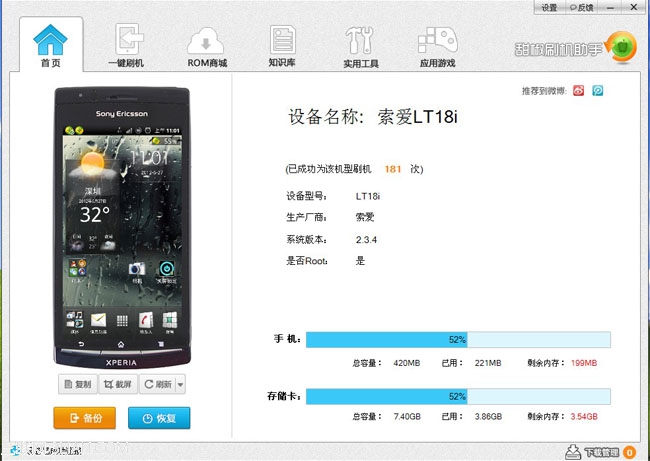Click 生产厂商 value 索爱

pos(365,217)
